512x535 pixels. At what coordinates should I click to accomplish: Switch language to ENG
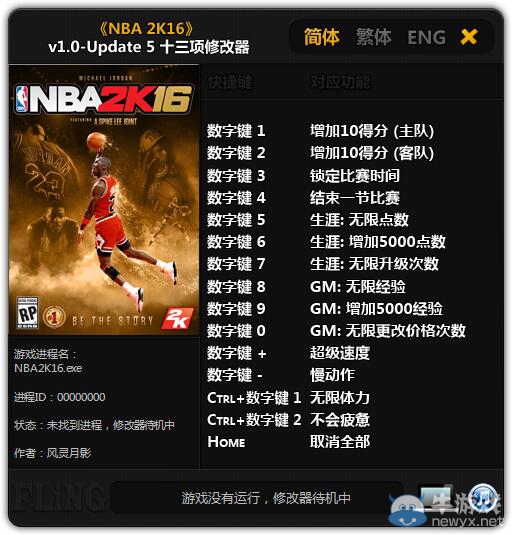tap(427, 37)
